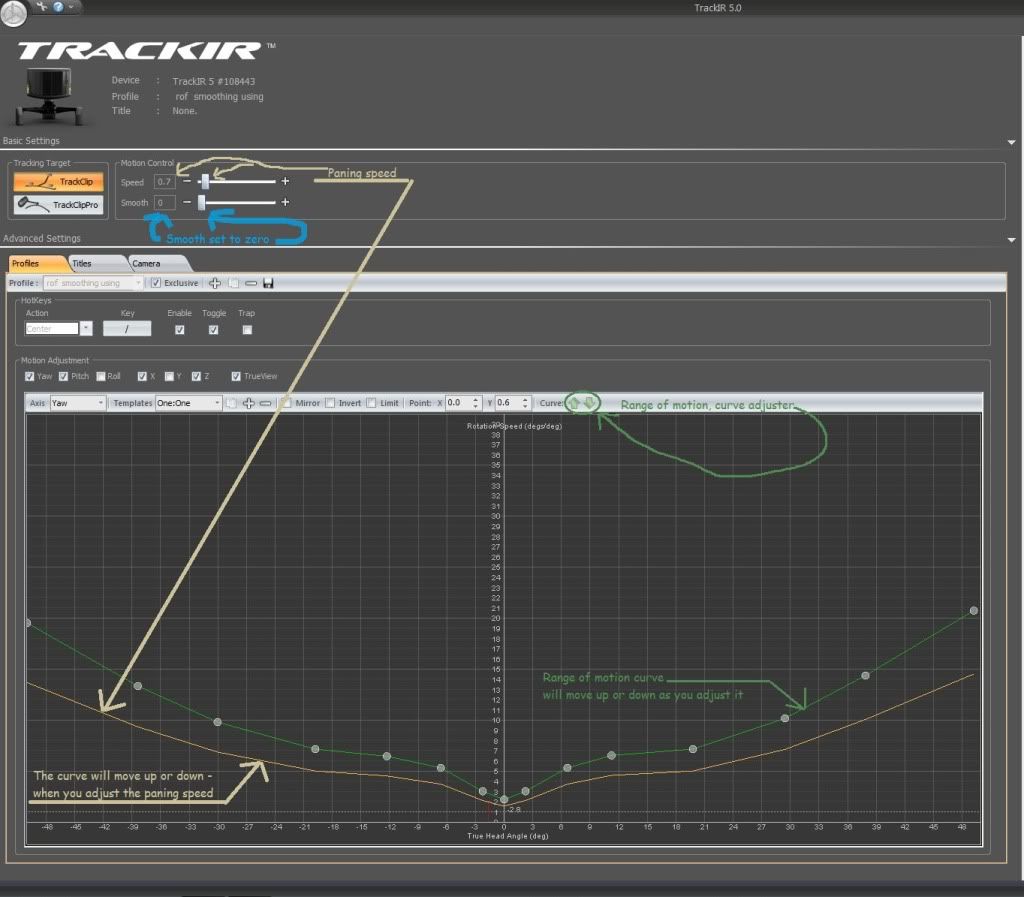The width and height of the screenshot is (1024, 897).
Task: Click the Point Y value field 0.6
Action: (x=507, y=403)
